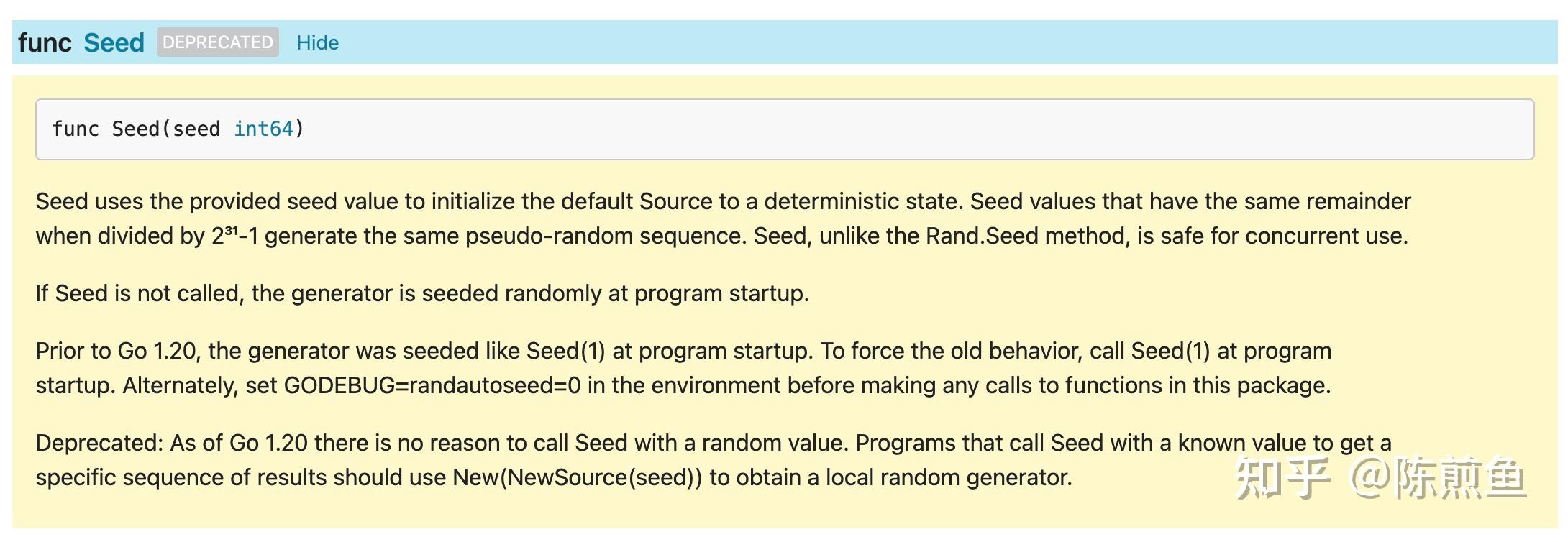The image size is (1568, 542).
Task: Click the DEPRECATED badge in header
Action: pyautogui.click(x=217, y=42)
